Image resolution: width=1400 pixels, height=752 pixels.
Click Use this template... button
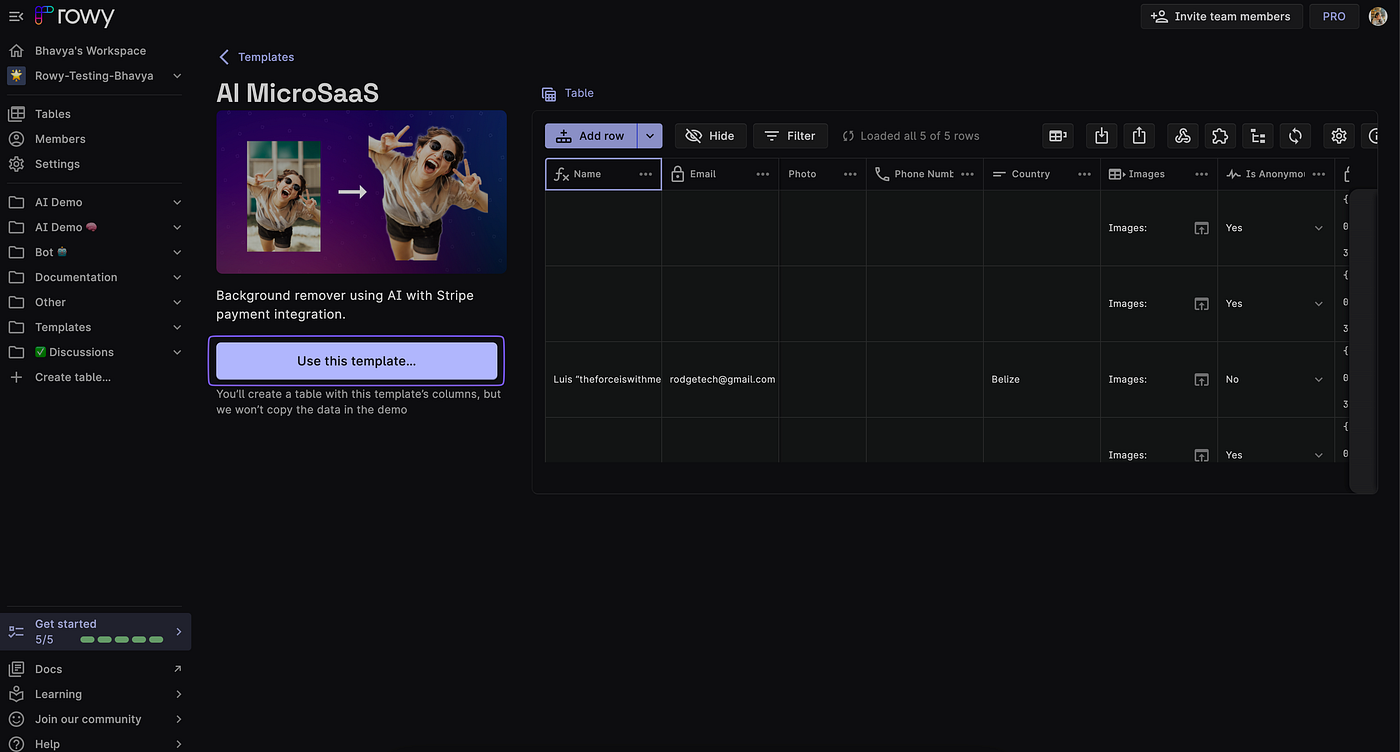[356, 361]
